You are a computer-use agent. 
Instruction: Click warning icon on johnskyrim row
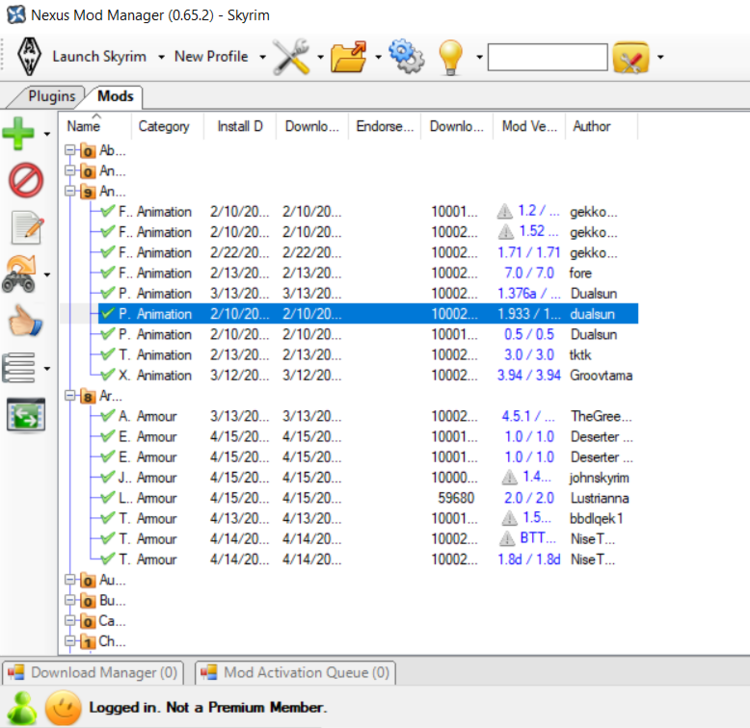(509, 477)
